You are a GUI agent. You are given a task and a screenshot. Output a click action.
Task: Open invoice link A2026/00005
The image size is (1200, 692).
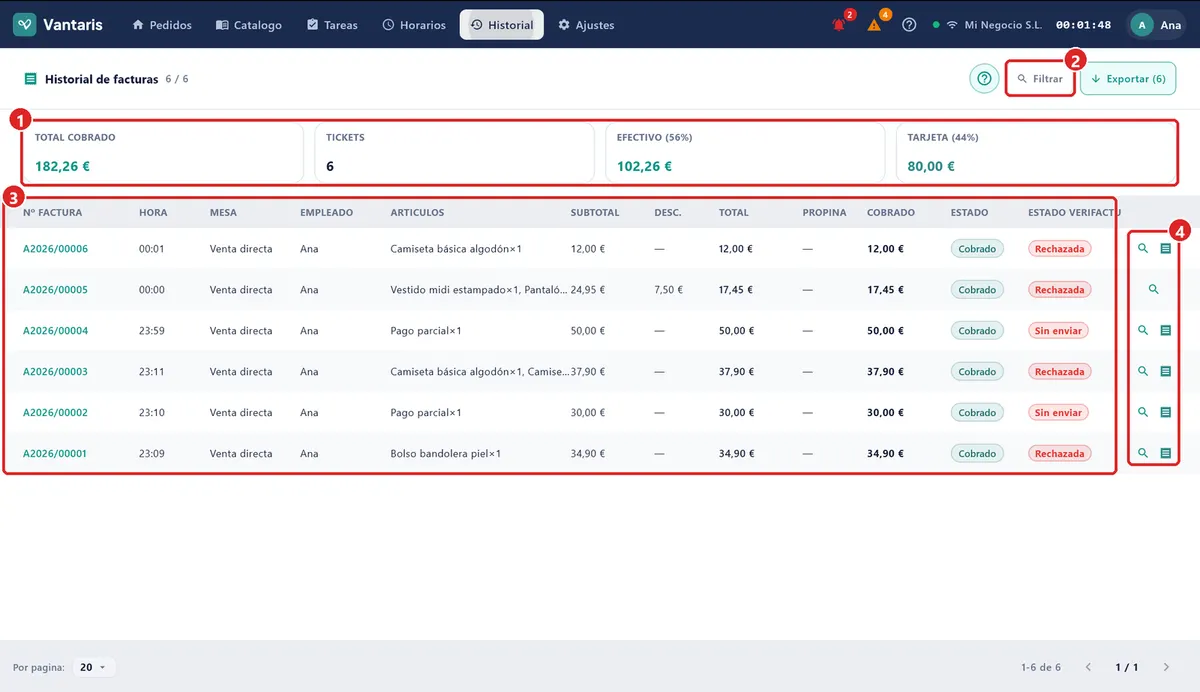tap(55, 290)
